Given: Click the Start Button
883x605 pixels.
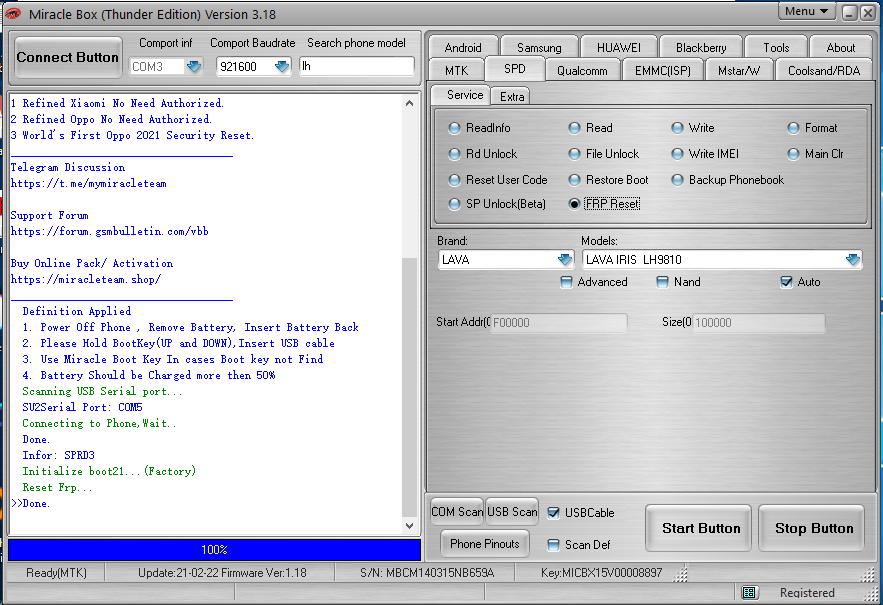Looking at the screenshot, I should coord(698,528).
